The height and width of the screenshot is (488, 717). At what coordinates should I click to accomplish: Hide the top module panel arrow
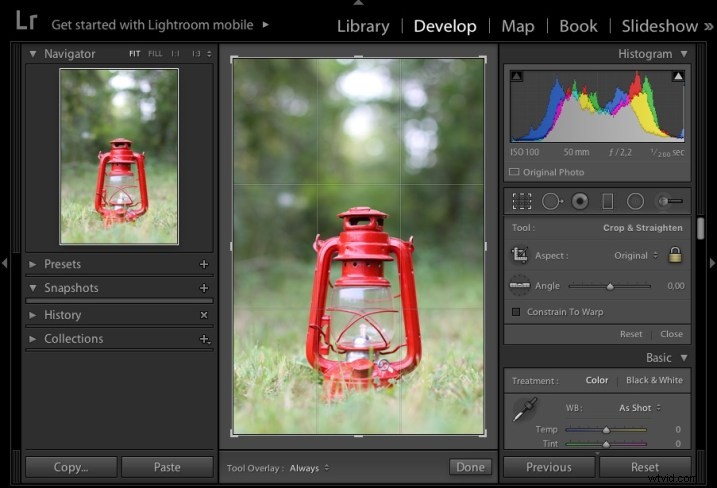[x=358, y=3]
